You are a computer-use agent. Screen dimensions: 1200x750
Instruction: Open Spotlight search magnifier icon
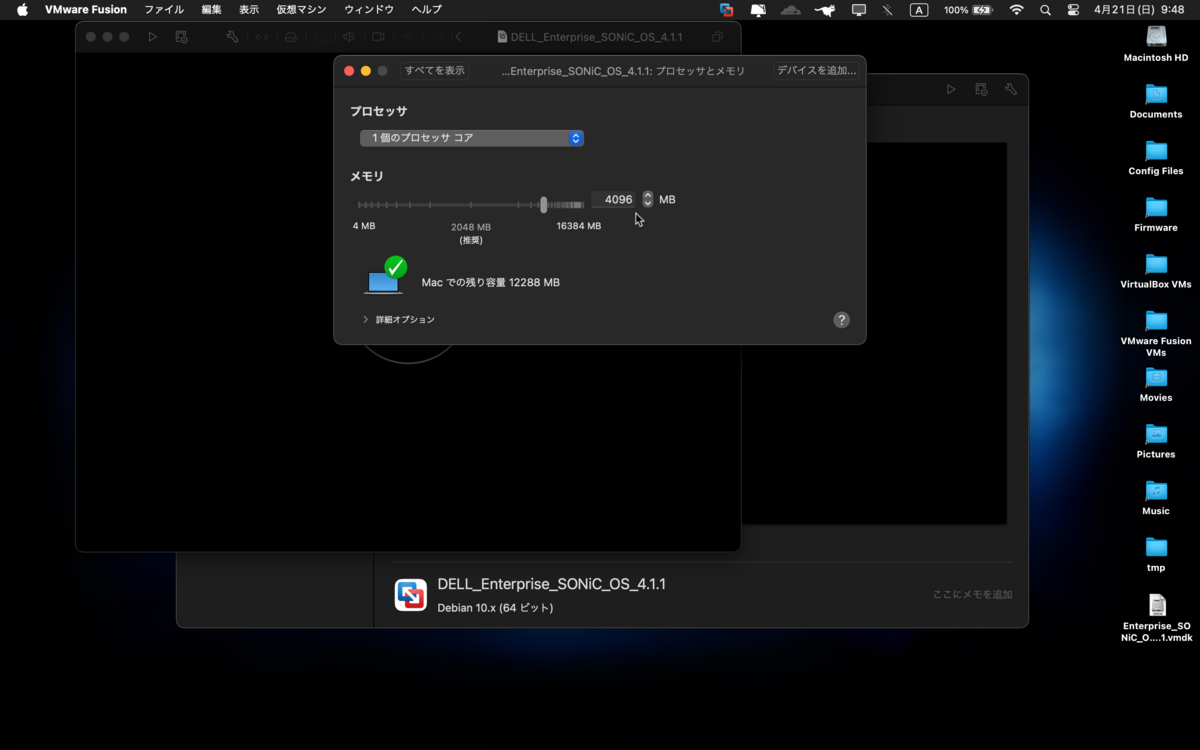1045,10
